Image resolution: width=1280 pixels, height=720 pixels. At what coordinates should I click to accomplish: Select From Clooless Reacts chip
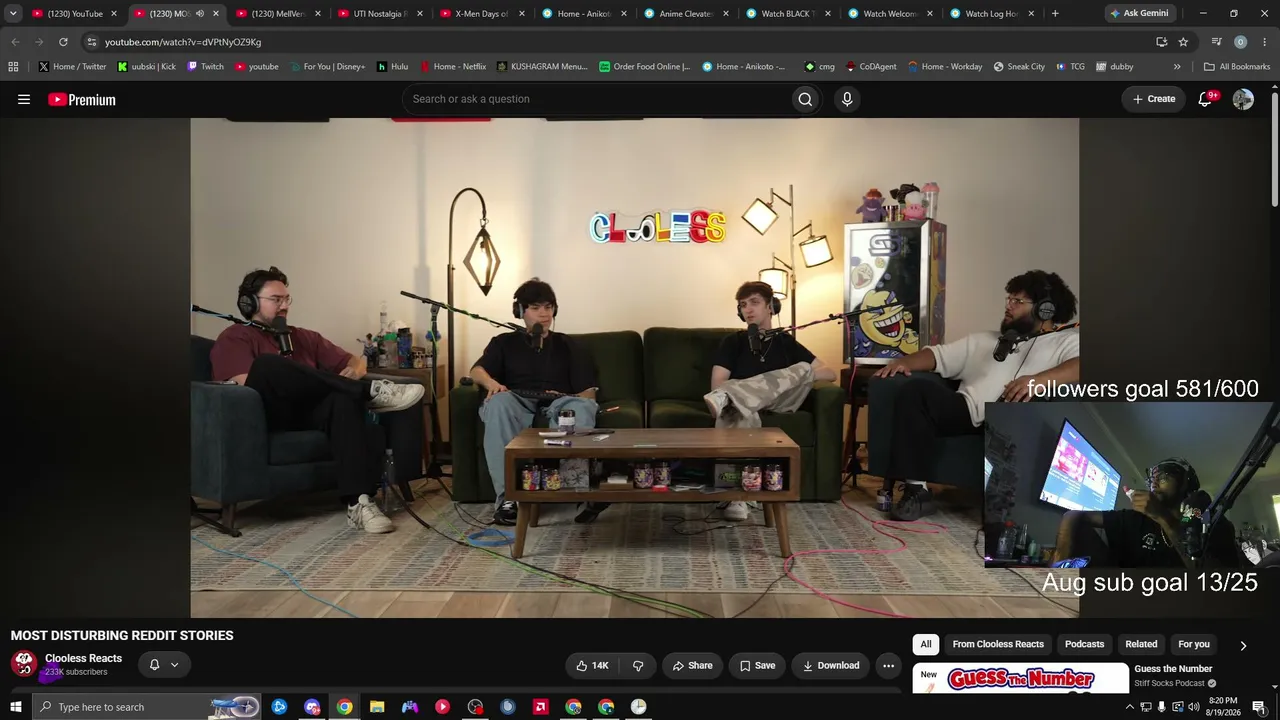click(998, 645)
